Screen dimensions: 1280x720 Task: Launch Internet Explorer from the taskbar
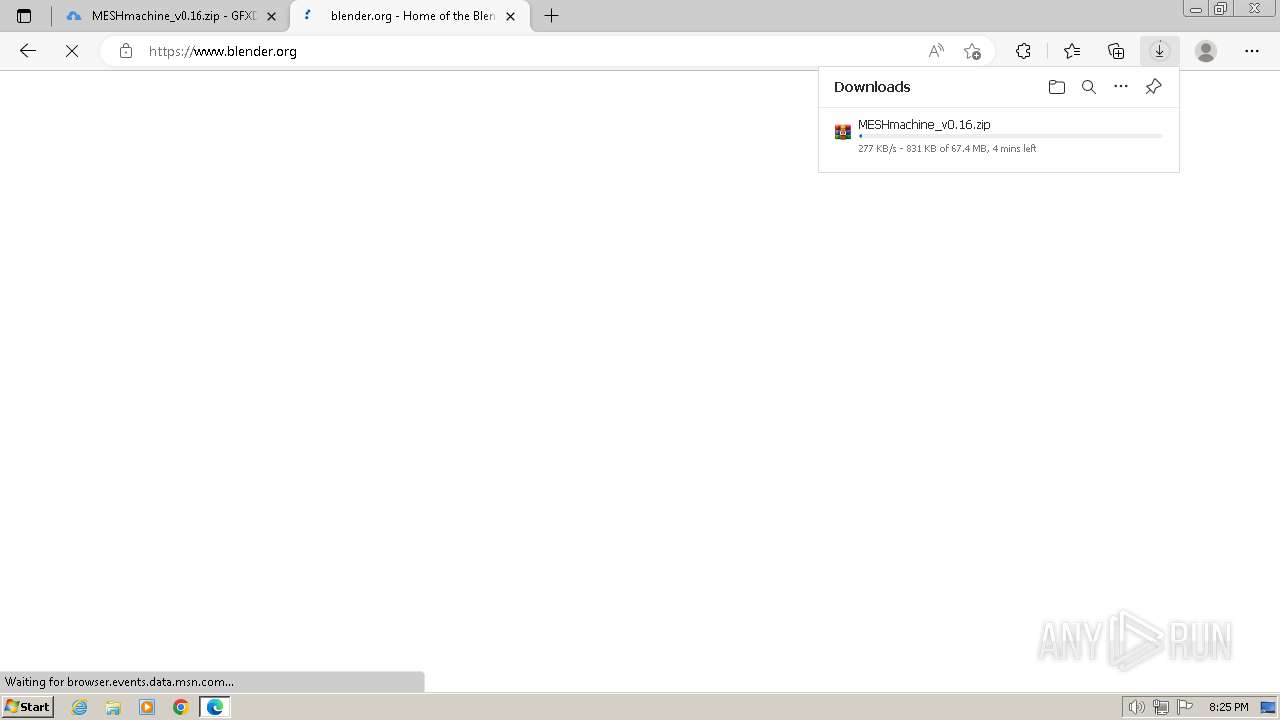(x=80, y=707)
